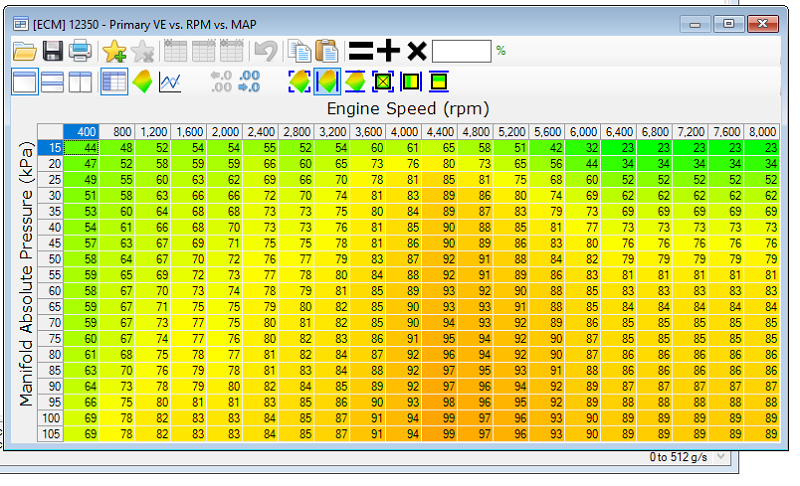Switch to the 2D line graph view
The height and width of the screenshot is (486, 800).
click(x=170, y=82)
